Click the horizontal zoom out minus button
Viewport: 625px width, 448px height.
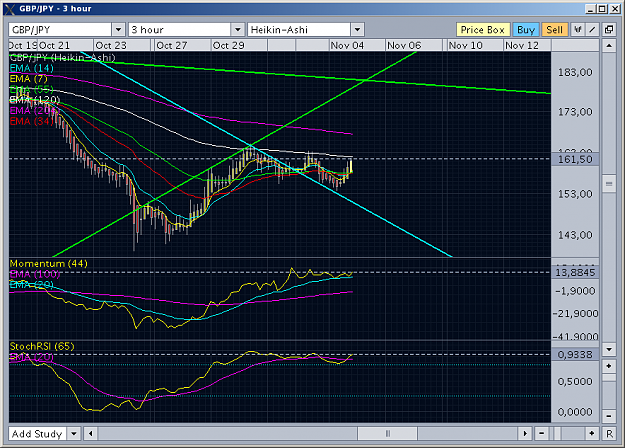(541, 433)
